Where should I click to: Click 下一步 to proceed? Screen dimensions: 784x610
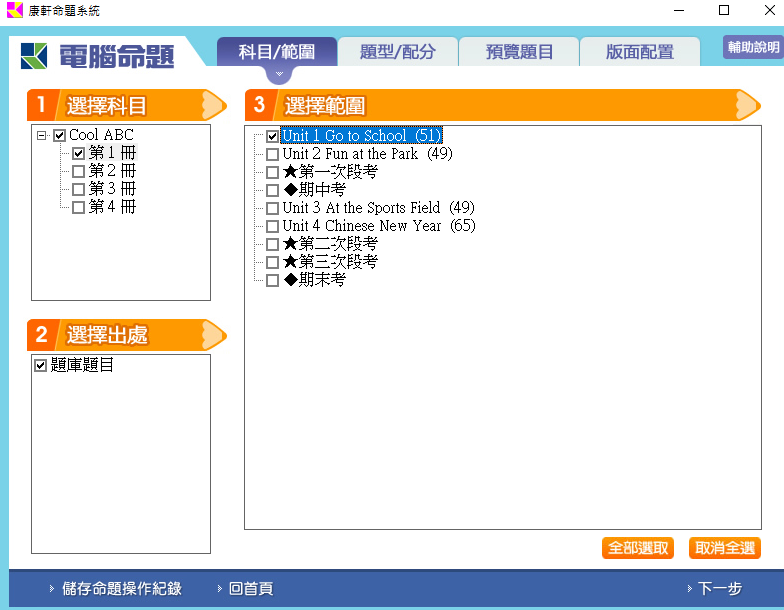(x=719, y=589)
